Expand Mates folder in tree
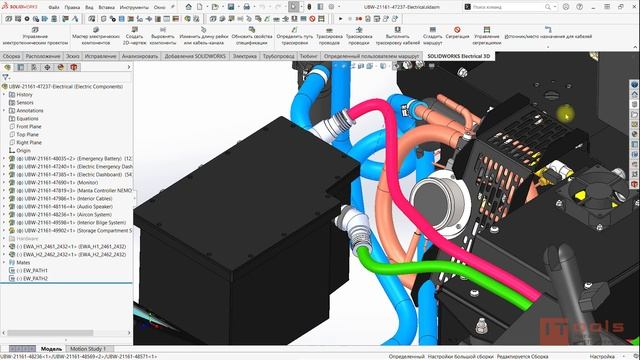 pos(4,262)
